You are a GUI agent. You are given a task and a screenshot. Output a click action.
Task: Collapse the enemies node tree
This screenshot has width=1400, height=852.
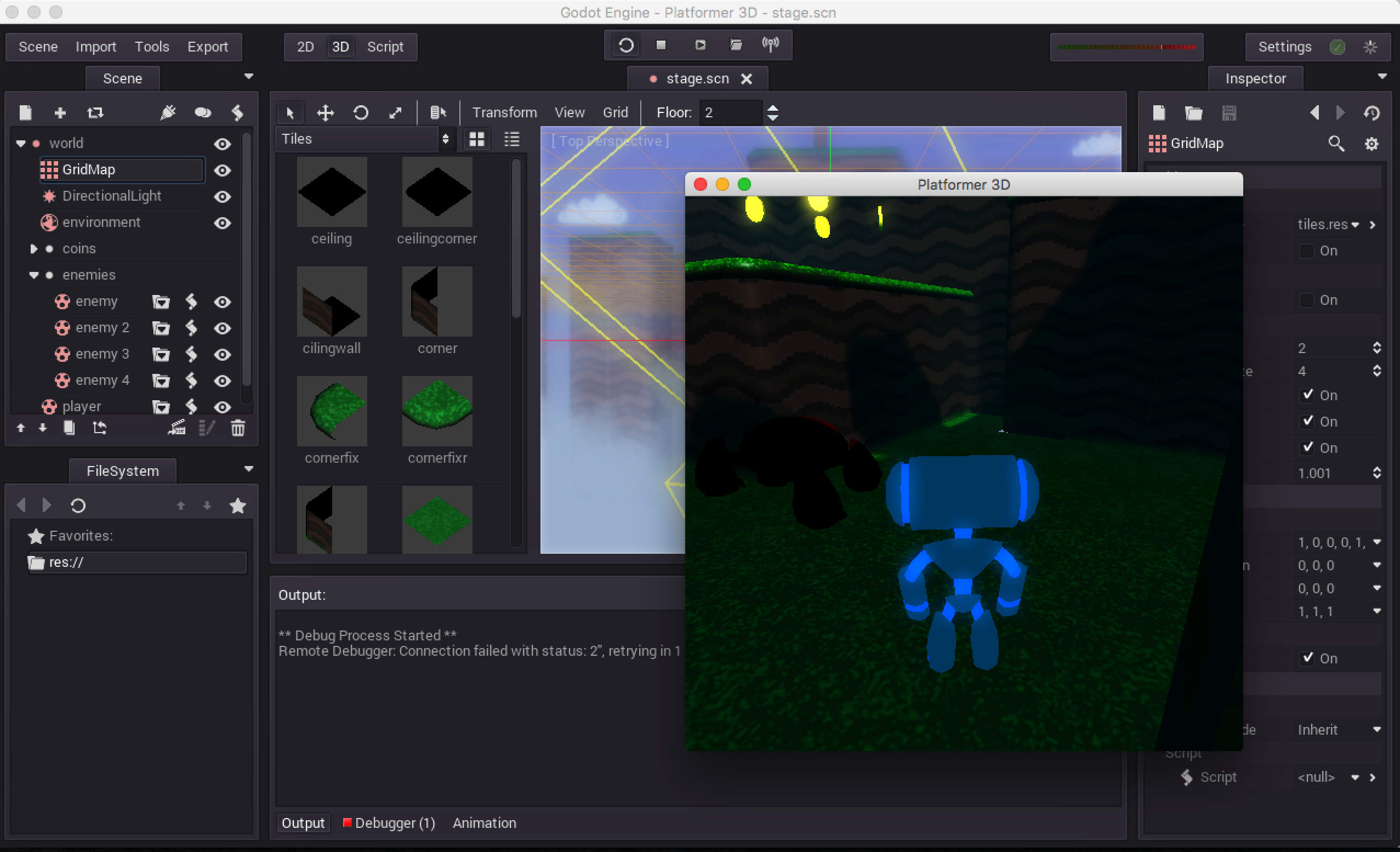33,275
